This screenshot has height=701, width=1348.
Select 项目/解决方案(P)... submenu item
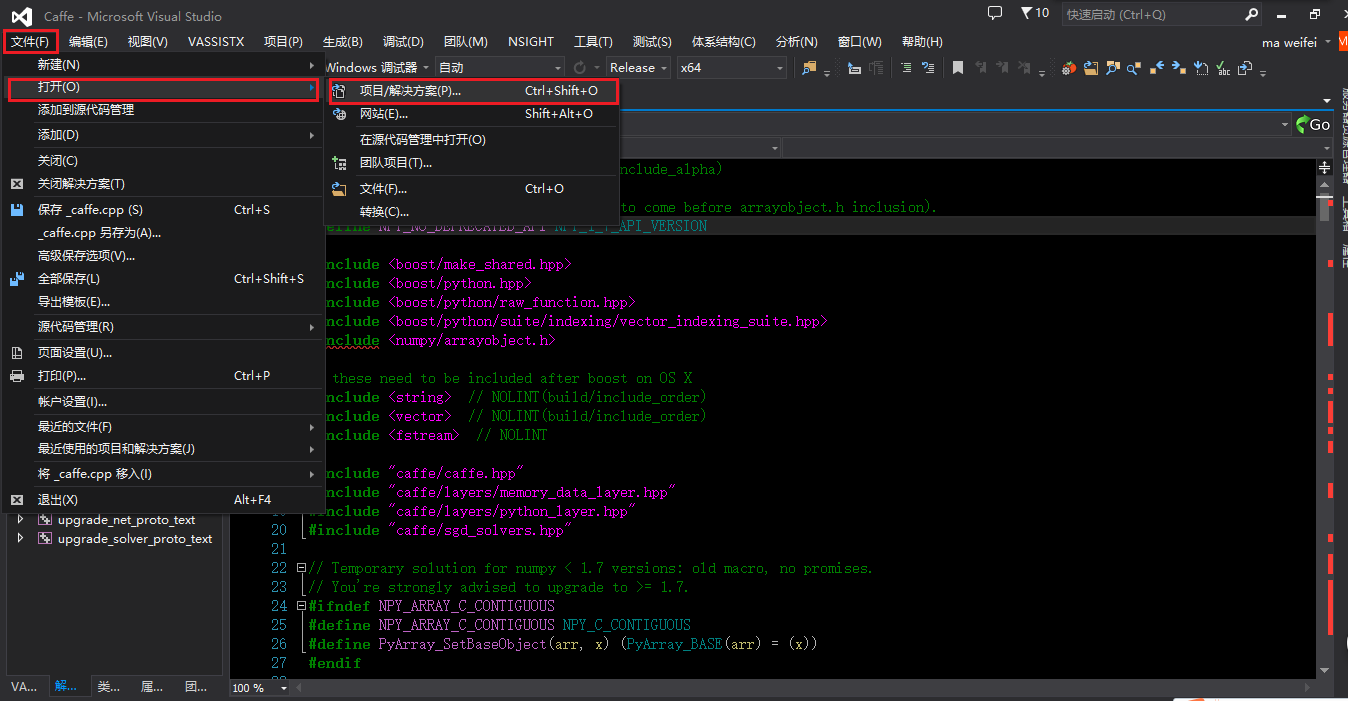(x=473, y=91)
